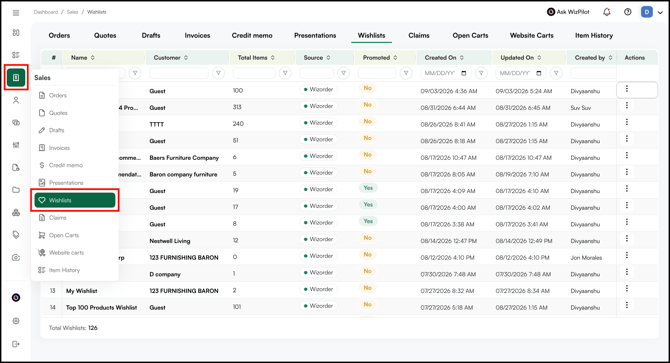Open the My Wishlist entry
670x363 pixels.
82,291
